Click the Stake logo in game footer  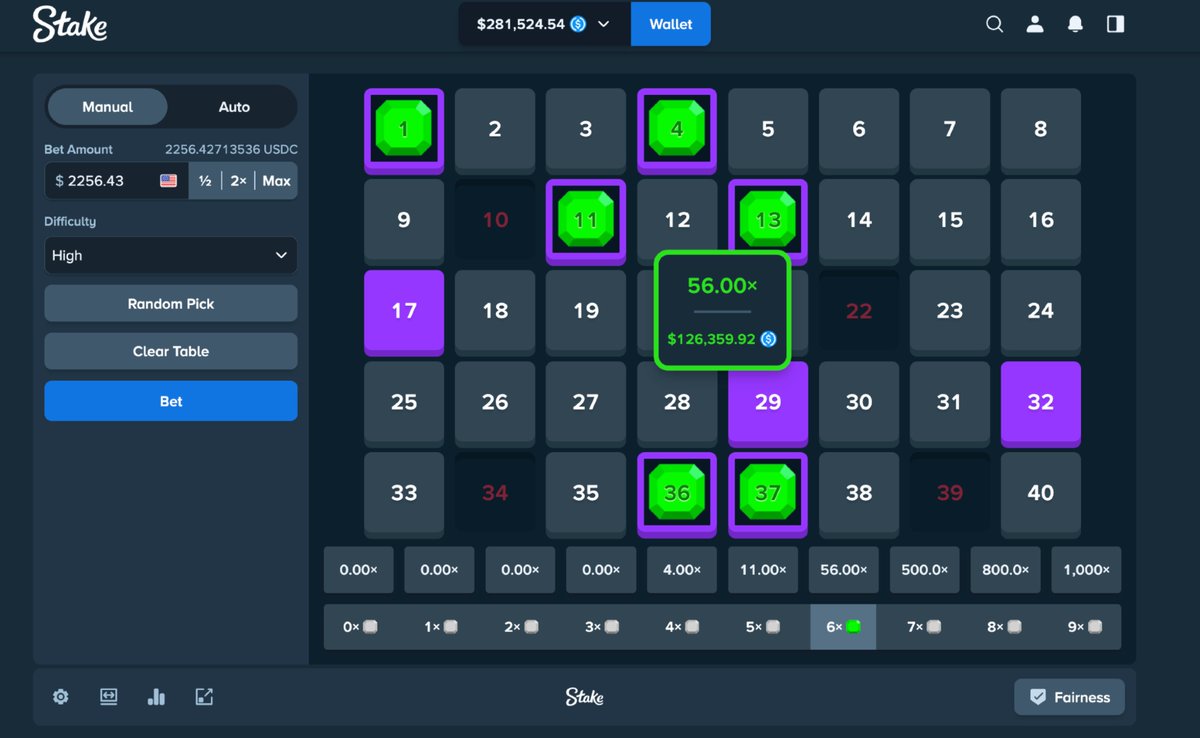pos(584,697)
